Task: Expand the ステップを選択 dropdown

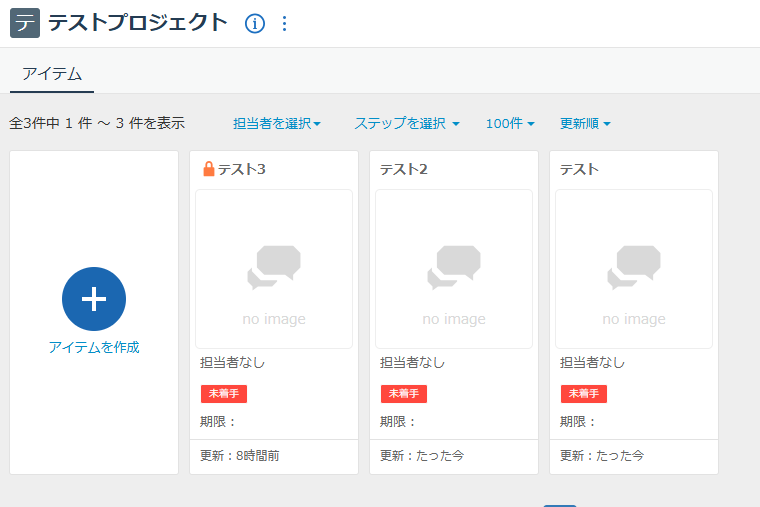Action: (x=406, y=124)
